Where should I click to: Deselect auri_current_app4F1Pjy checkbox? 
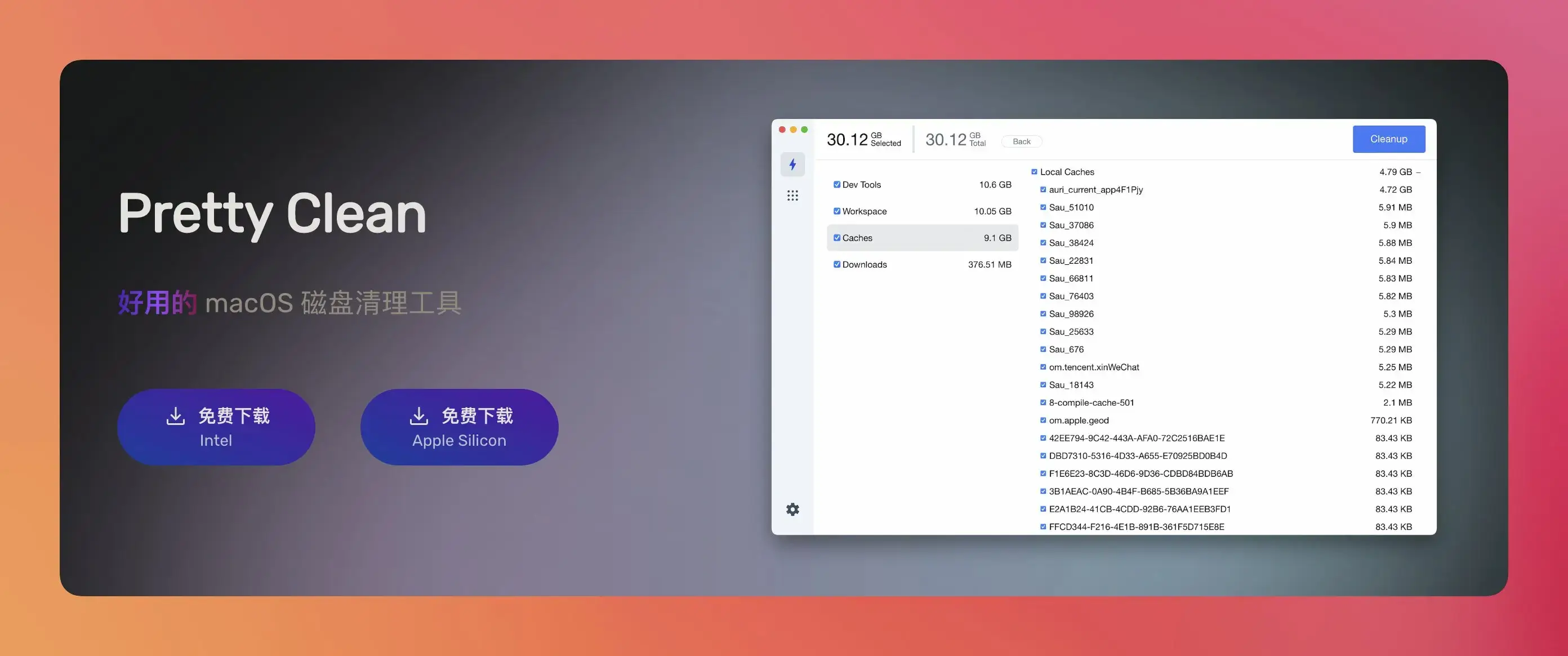pyautogui.click(x=1043, y=189)
